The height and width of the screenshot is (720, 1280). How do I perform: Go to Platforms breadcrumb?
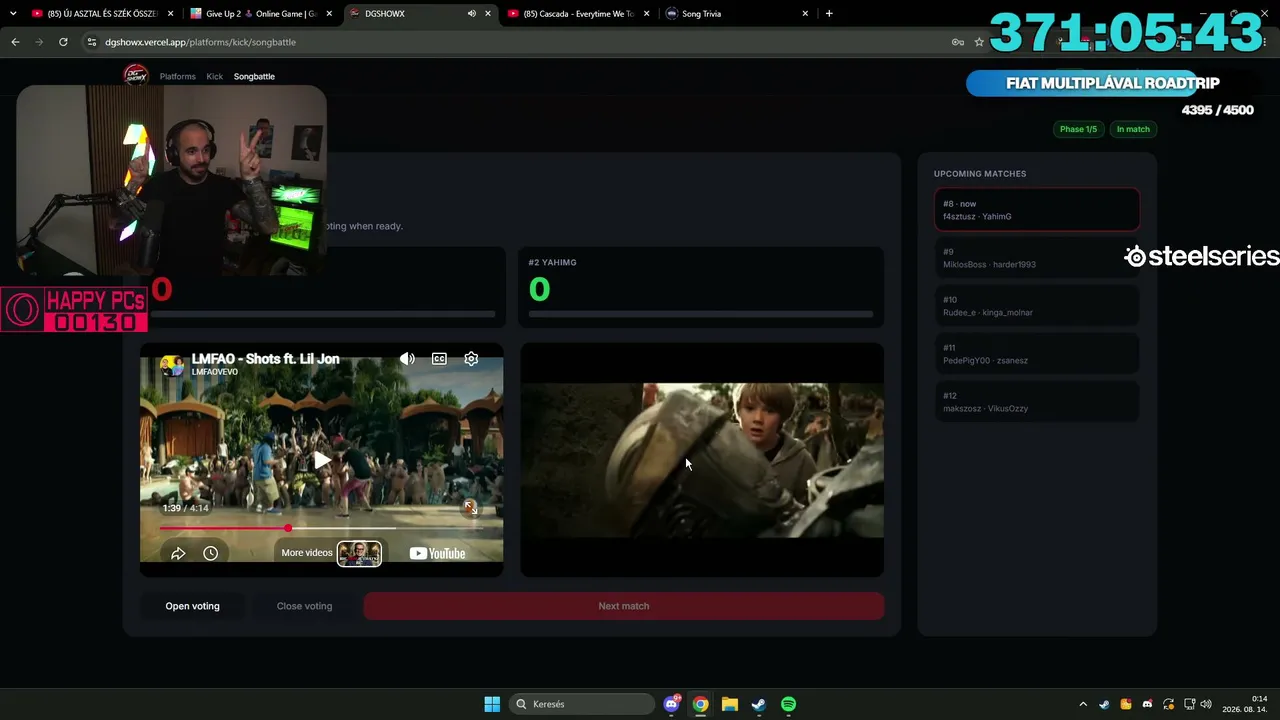(x=178, y=76)
